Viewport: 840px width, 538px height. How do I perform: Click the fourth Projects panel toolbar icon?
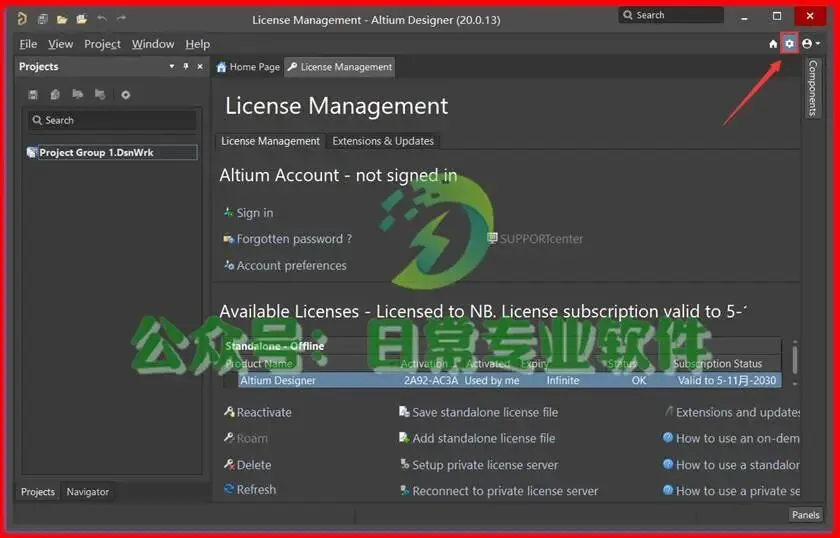pos(100,95)
